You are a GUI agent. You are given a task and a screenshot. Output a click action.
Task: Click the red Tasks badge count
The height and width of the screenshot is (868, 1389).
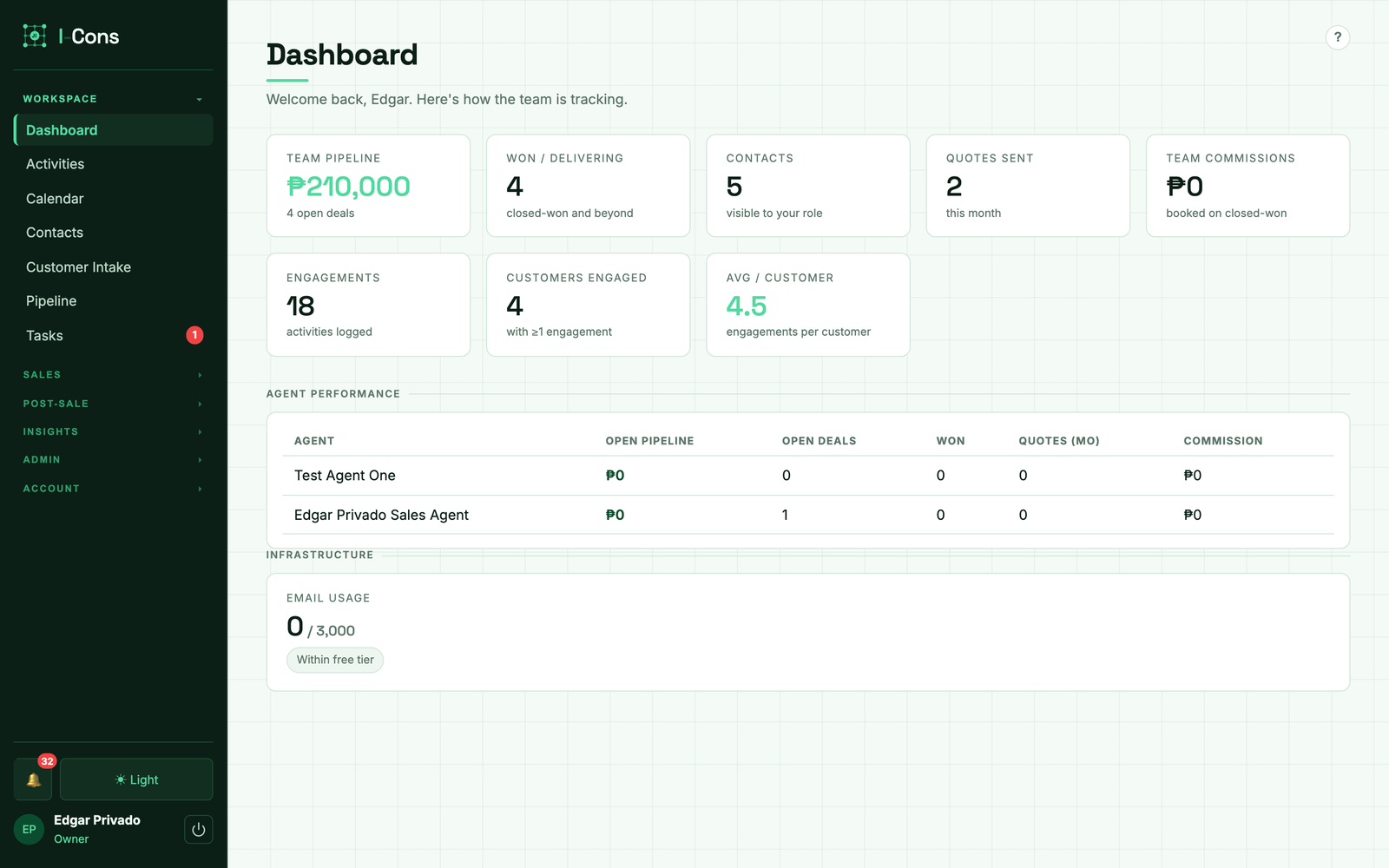(x=194, y=335)
